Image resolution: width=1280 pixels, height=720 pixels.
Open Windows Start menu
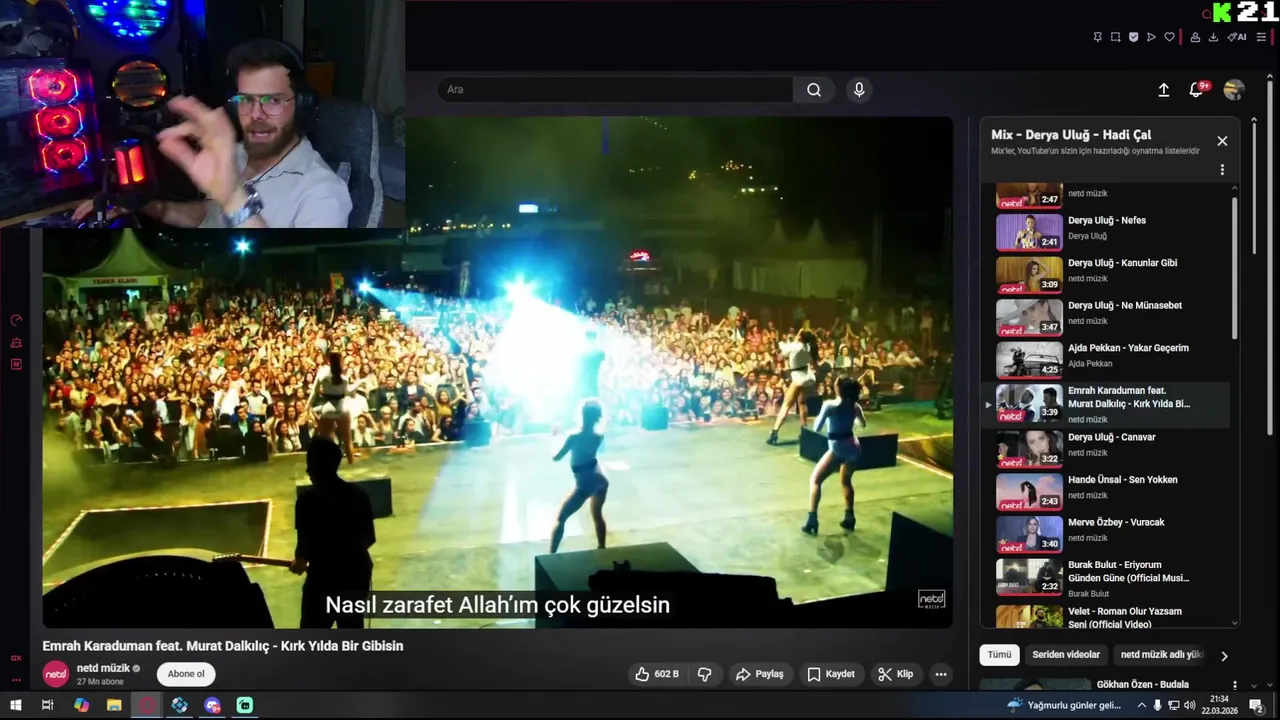(16, 705)
